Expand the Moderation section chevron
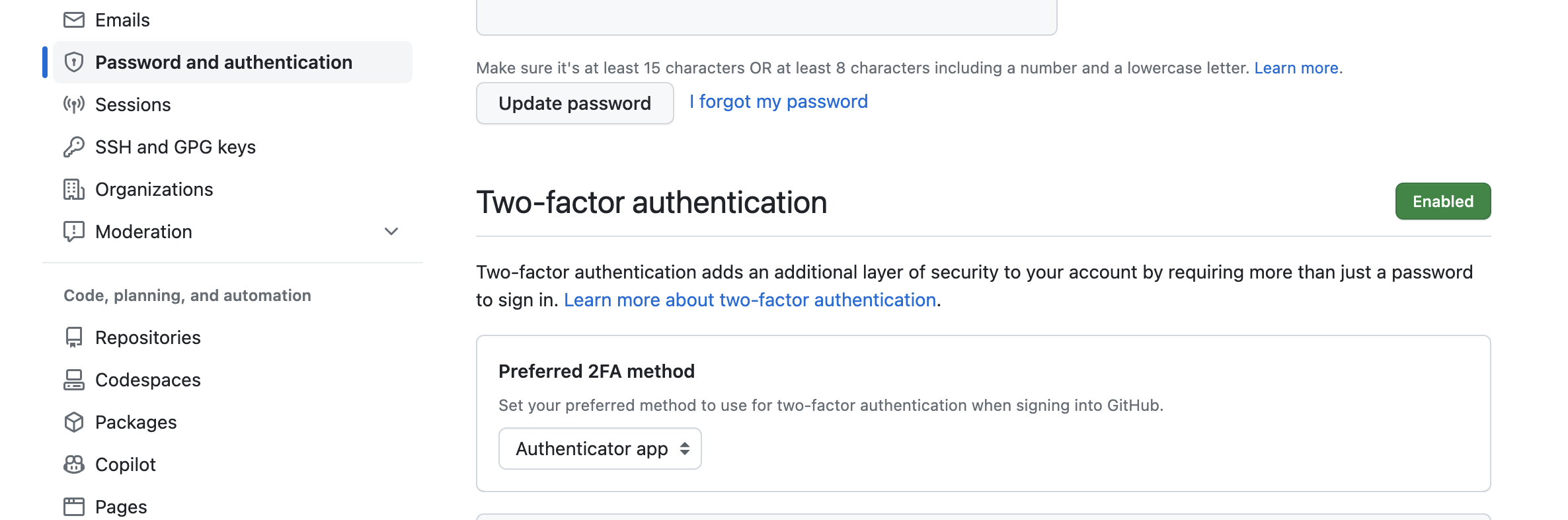Screen dimensions: 1568x520 pyautogui.click(x=391, y=232)
